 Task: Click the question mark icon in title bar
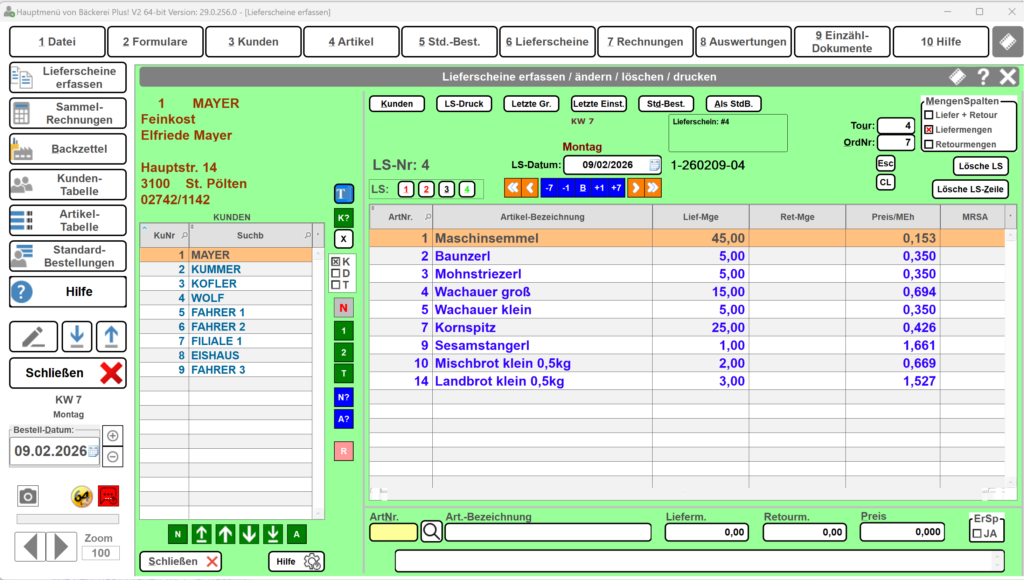coord(983,77)
